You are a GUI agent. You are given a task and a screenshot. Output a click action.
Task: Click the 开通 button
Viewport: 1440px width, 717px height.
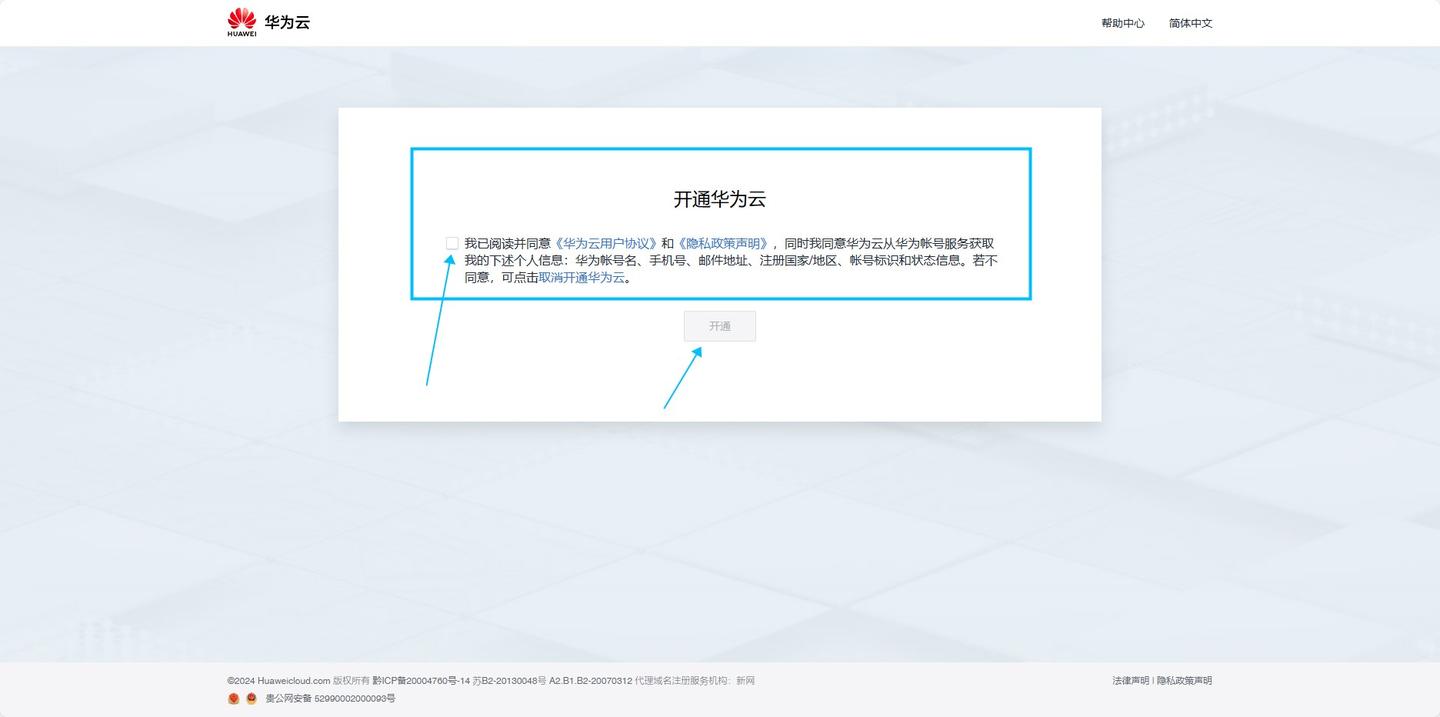(x=720, y=326)
